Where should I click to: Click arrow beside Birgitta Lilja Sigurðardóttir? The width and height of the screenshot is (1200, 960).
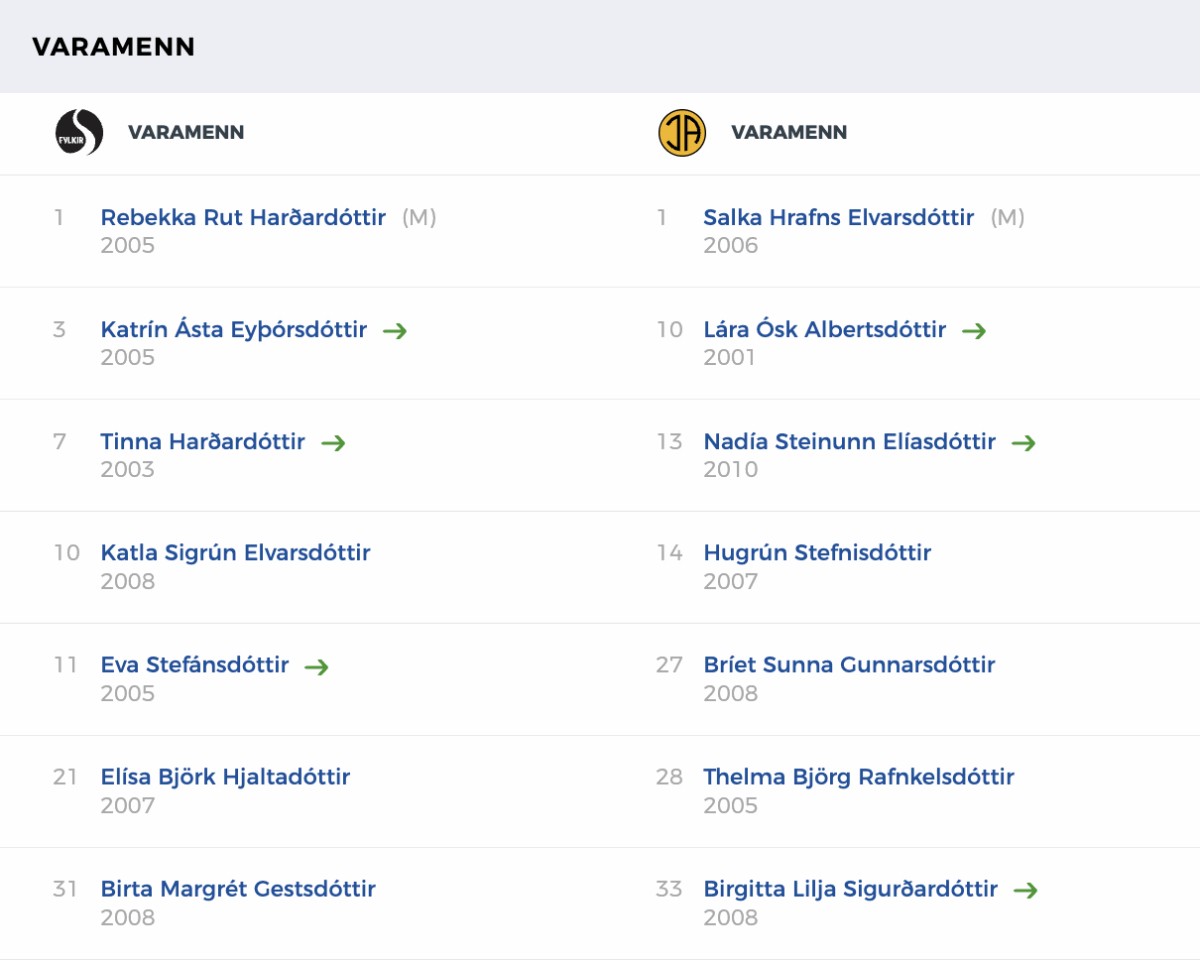pos(1025,890)
